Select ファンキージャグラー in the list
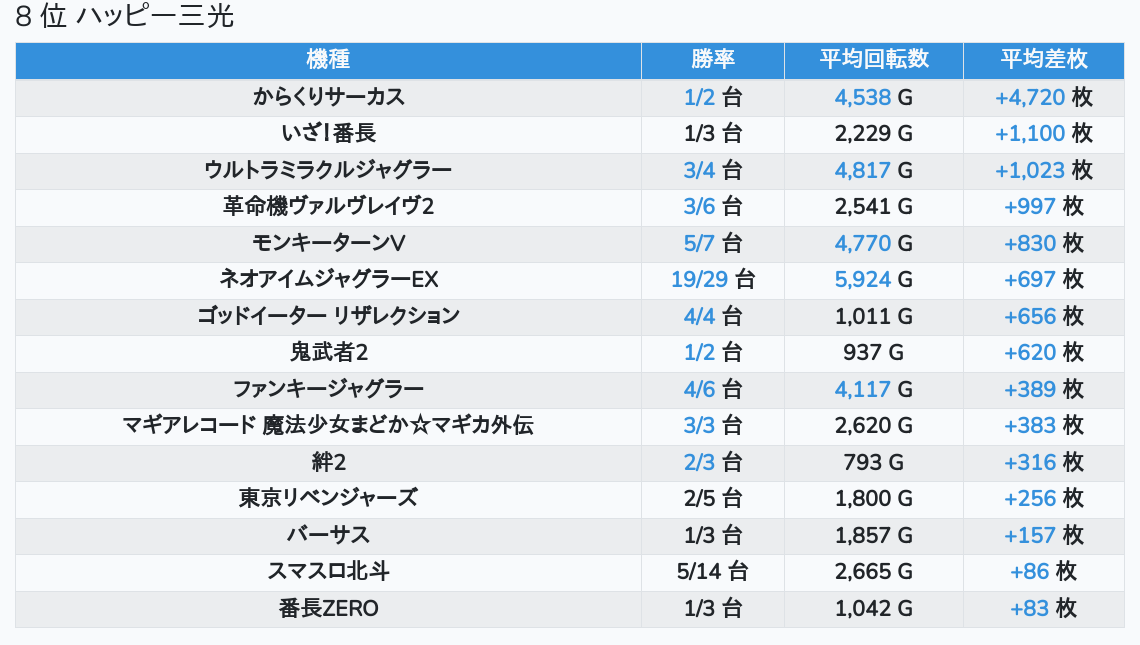The height and width of the screenshot is (645, 1140). [328, 389]
